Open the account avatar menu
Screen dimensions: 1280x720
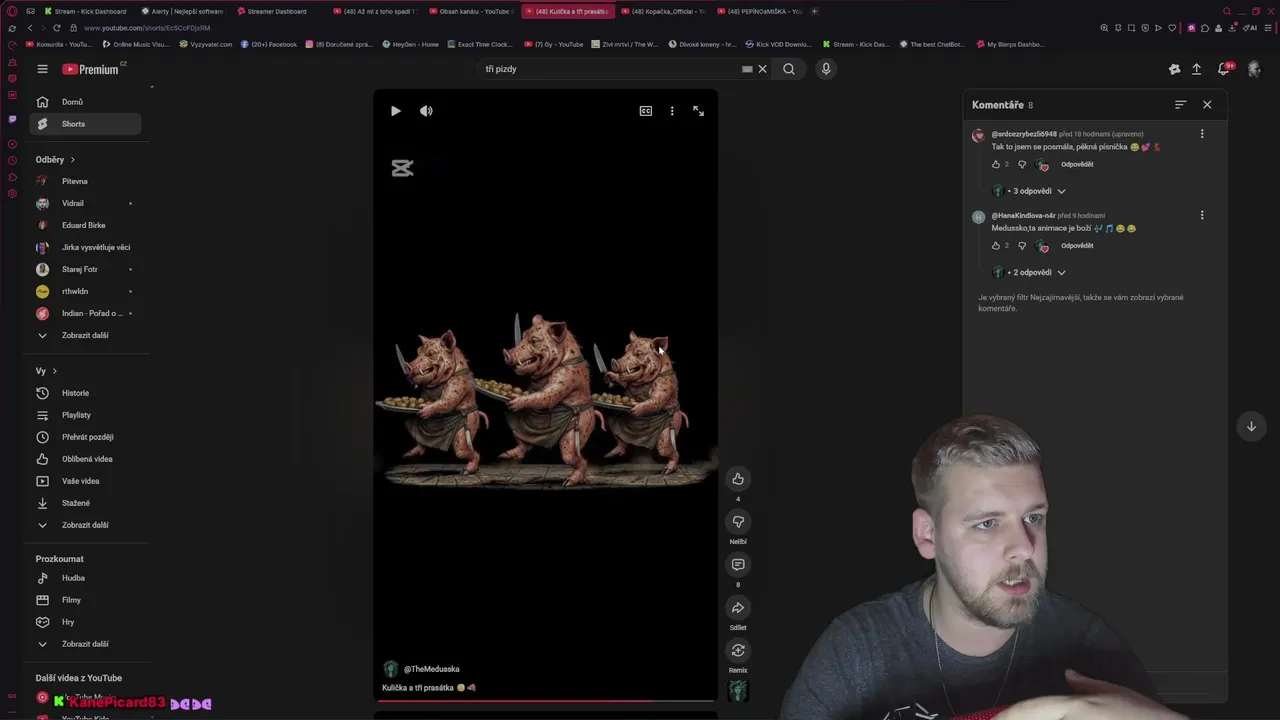click(1254, 69)
